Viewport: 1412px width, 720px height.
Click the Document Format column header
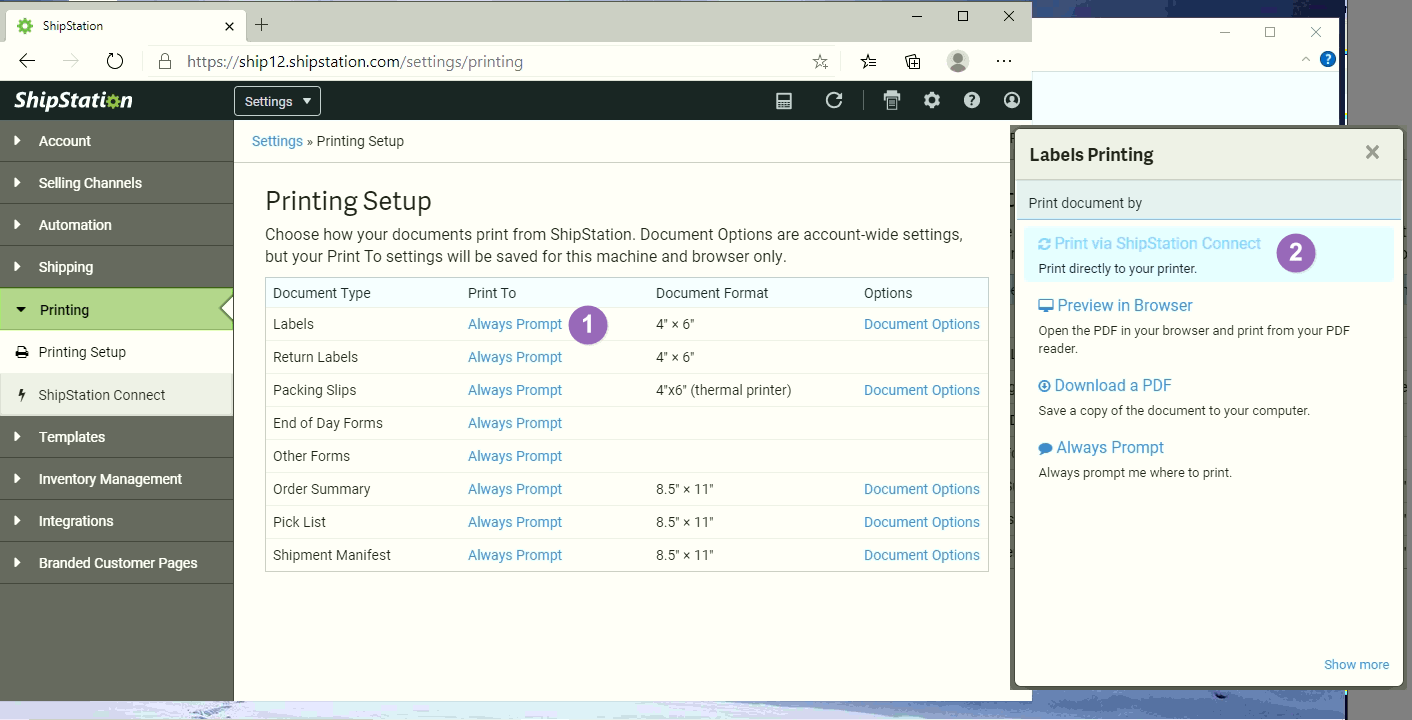[712, 293]
